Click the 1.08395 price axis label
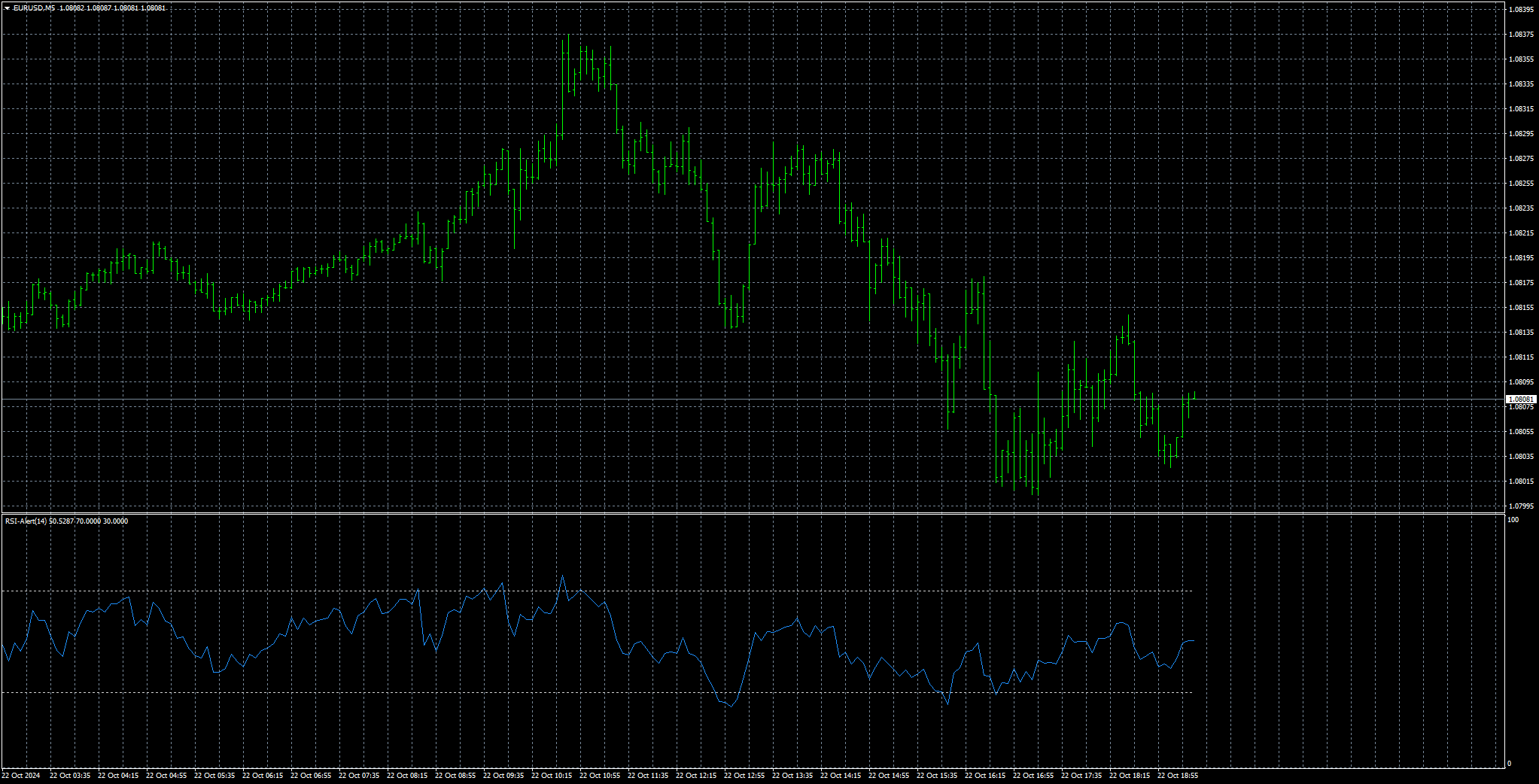Viewport: 1539px width, 784px height. tap(1522, 10)
